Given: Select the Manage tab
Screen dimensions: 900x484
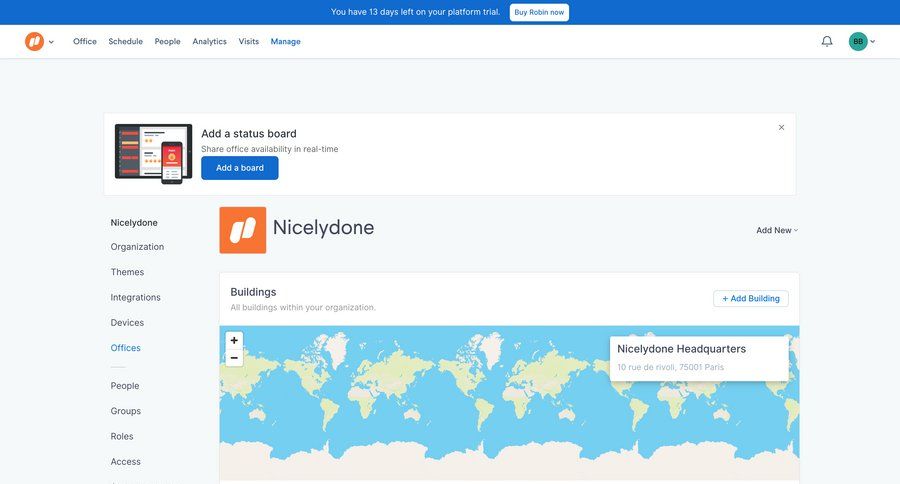Looking at the screenshot, I should 286,41.
